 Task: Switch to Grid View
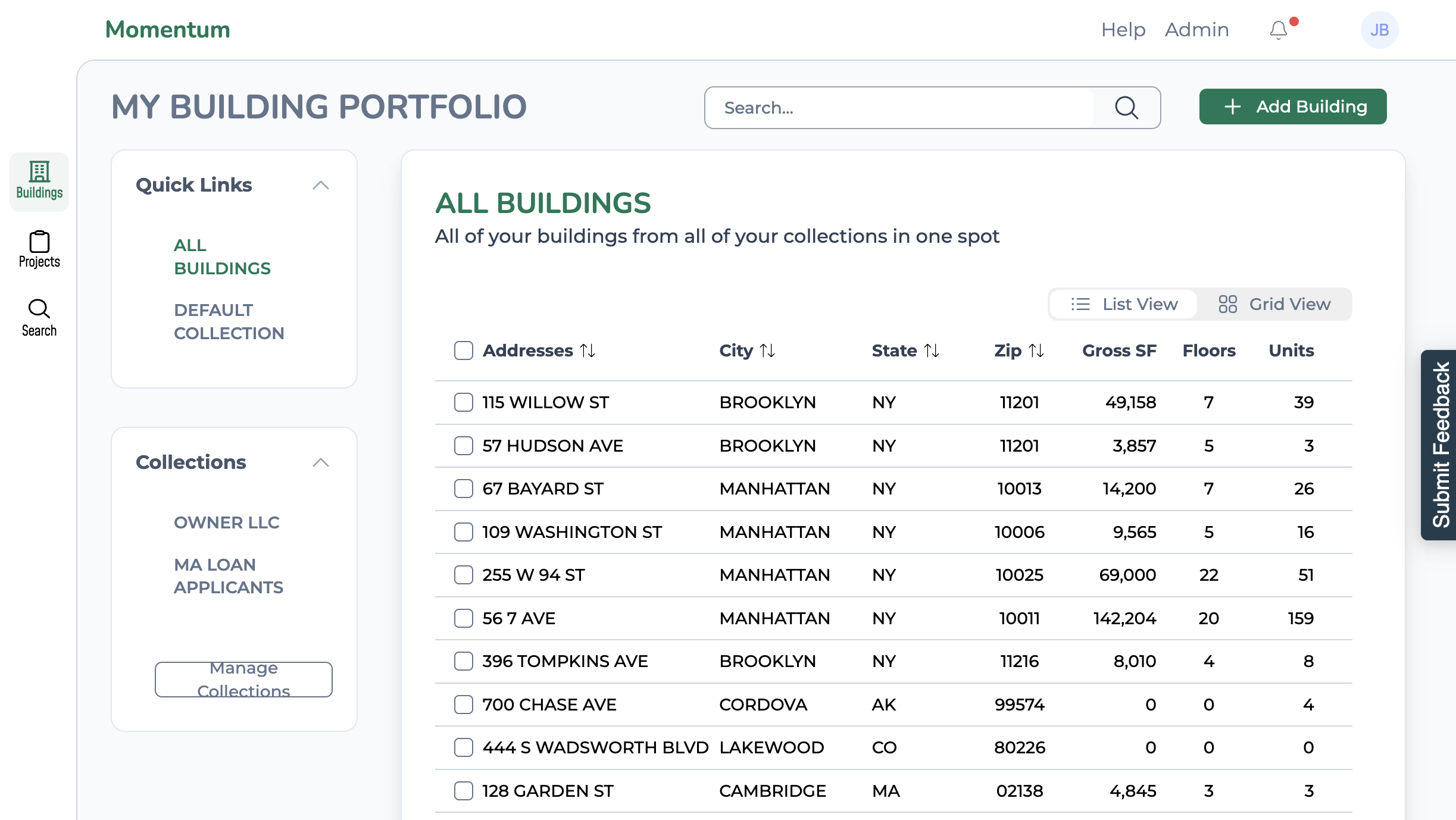(1274, 304)
